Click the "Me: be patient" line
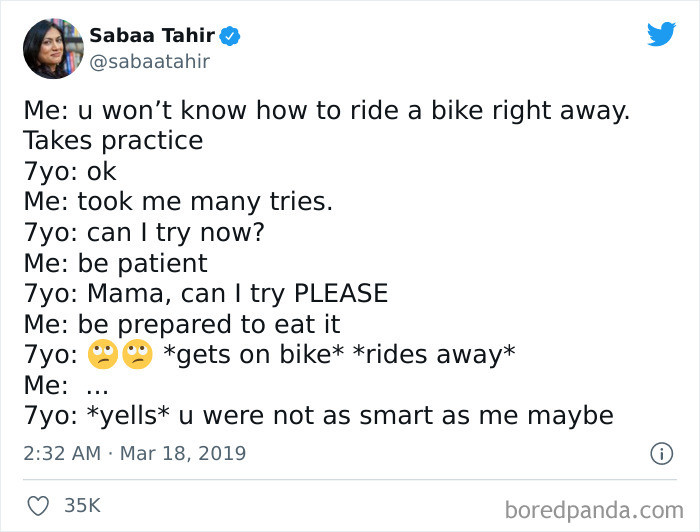The image size is (700, 532). click(x=115, y=263)
